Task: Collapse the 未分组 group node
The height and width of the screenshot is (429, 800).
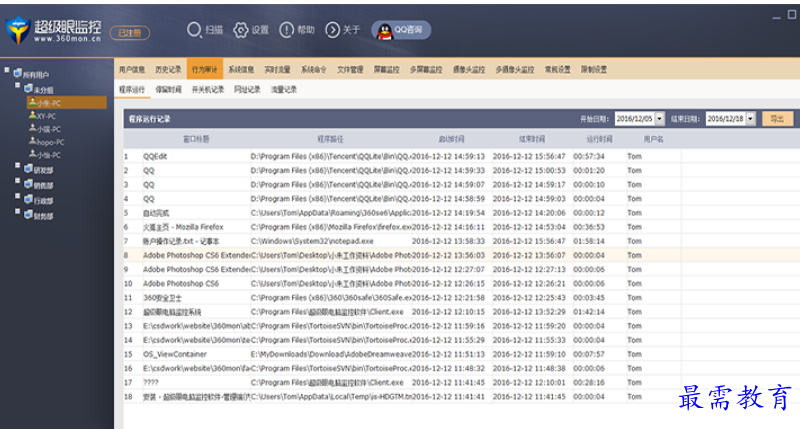Action: 18,85
